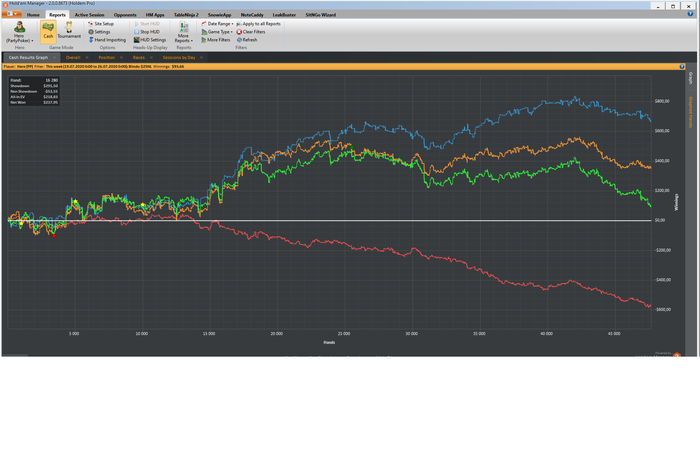Open Site Setup options
The height and width of the screenshot is (476, 700).
click(102, 23)
